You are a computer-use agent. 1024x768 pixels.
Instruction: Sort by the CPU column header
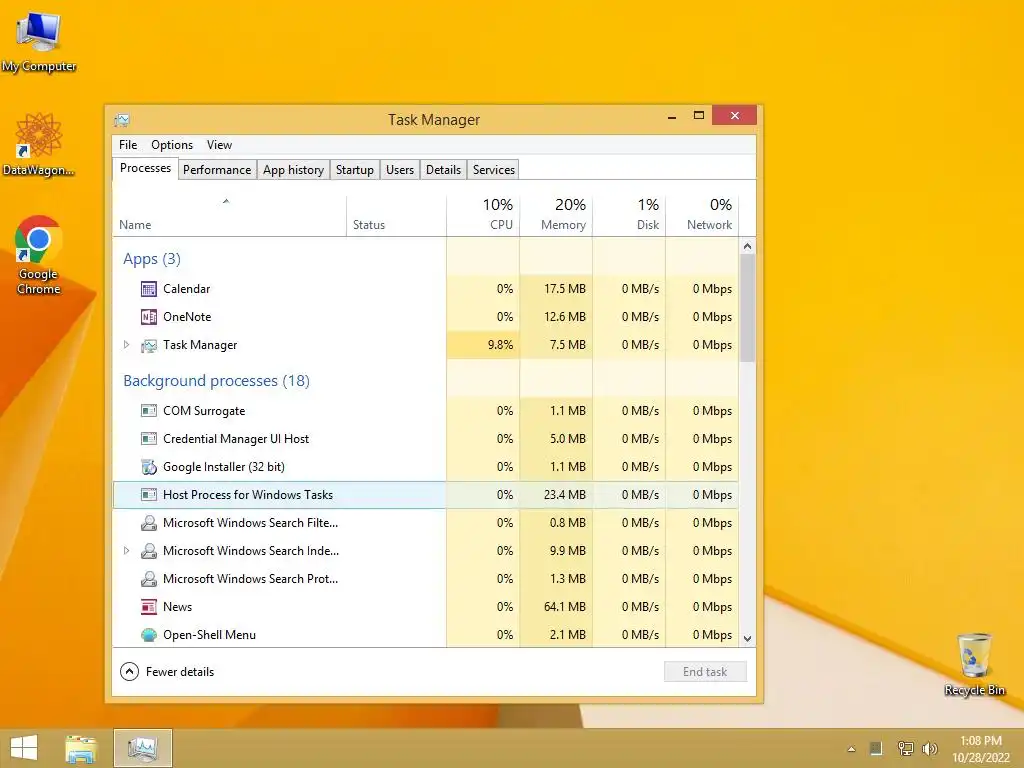point(483,216)
